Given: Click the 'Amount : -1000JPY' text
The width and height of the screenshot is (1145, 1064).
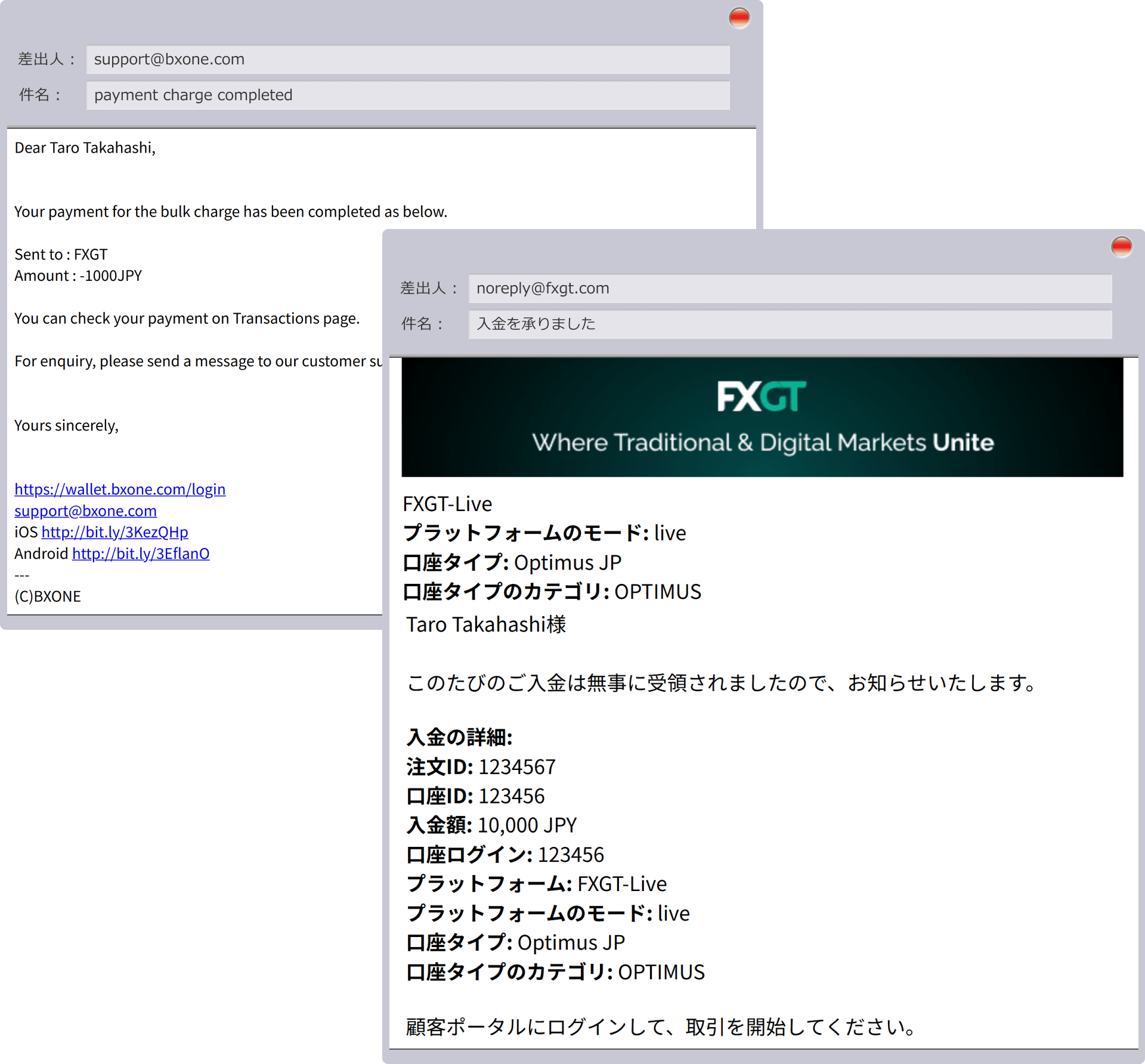Looking at the screenshot, I should [78, 275].
